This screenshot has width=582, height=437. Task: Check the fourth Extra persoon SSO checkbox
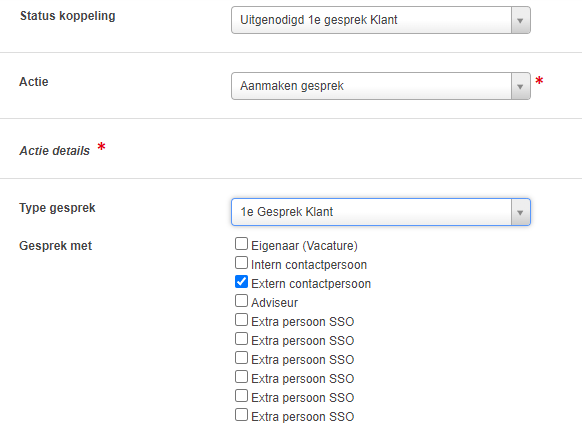241,377
